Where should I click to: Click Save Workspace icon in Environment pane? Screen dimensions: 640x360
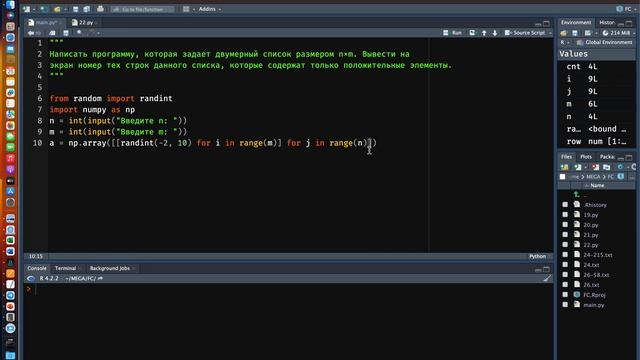(575, 33)
